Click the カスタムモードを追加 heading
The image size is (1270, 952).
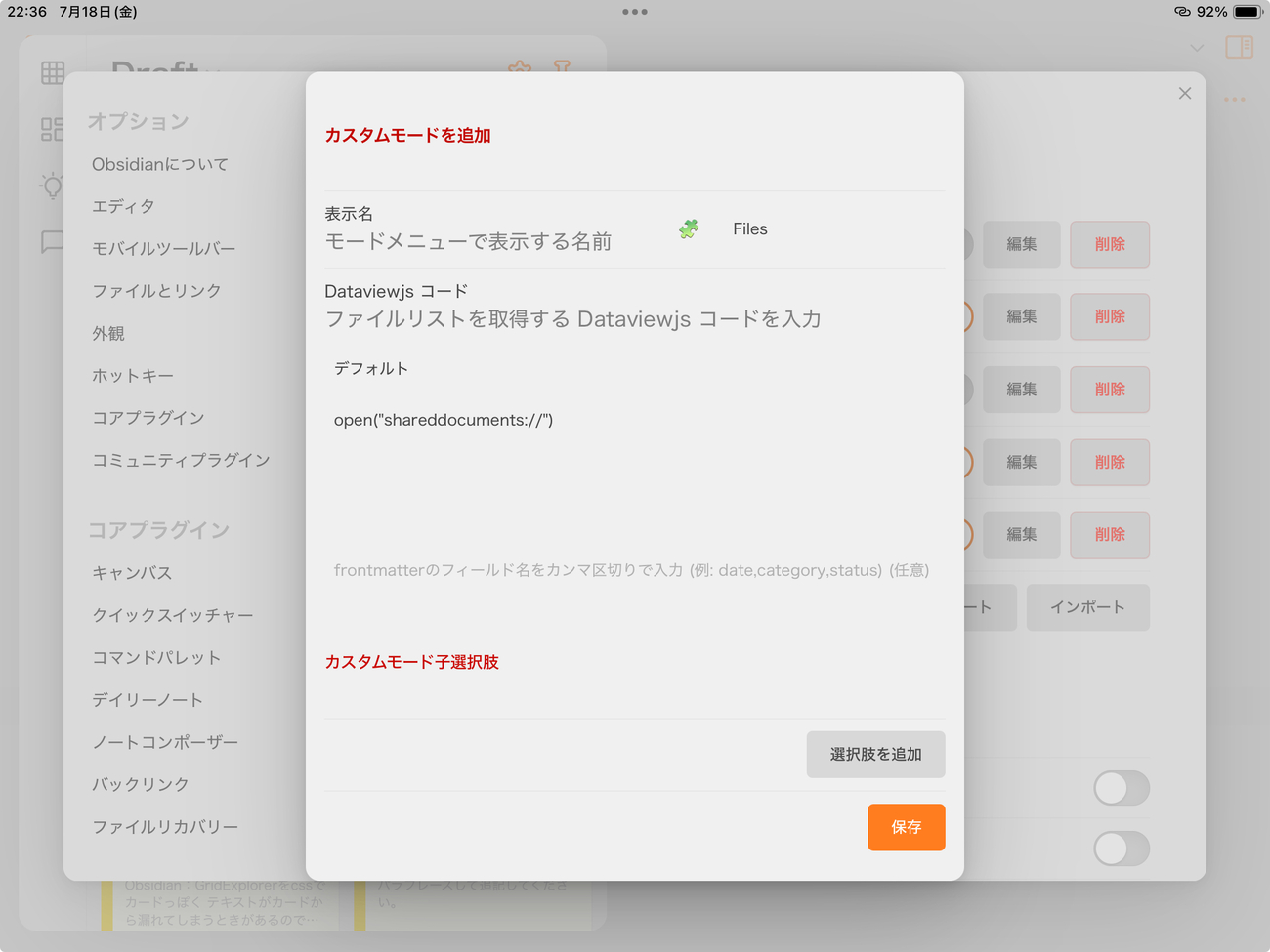point(407,135)
